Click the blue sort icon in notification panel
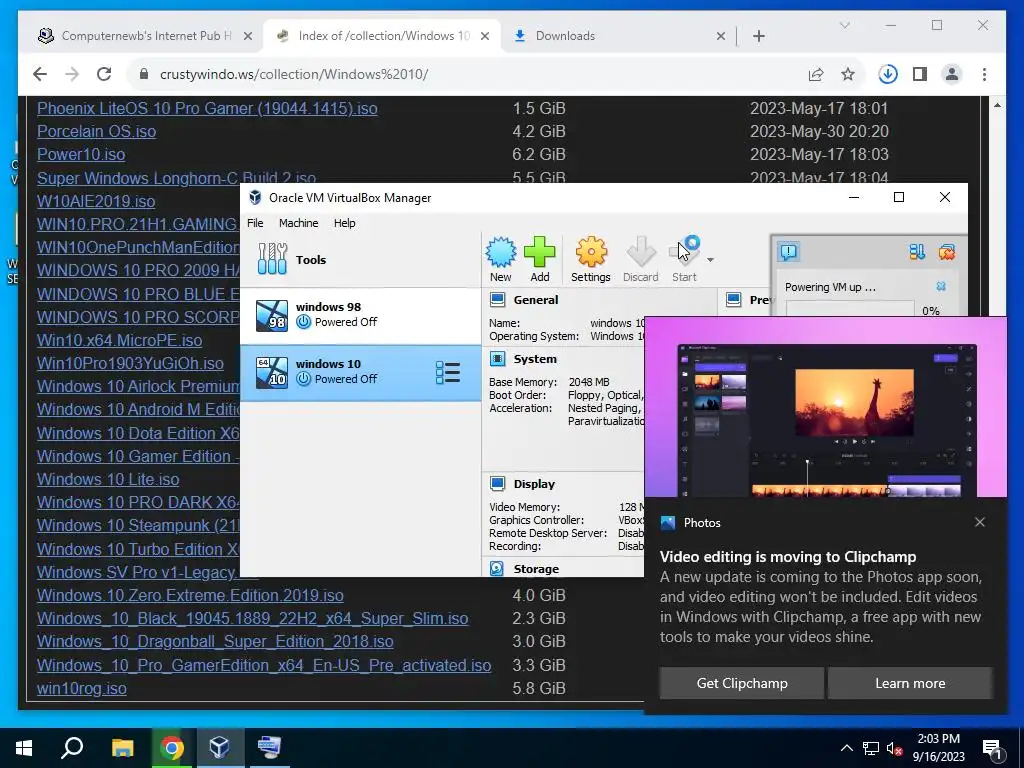 (x=917, y=251)
